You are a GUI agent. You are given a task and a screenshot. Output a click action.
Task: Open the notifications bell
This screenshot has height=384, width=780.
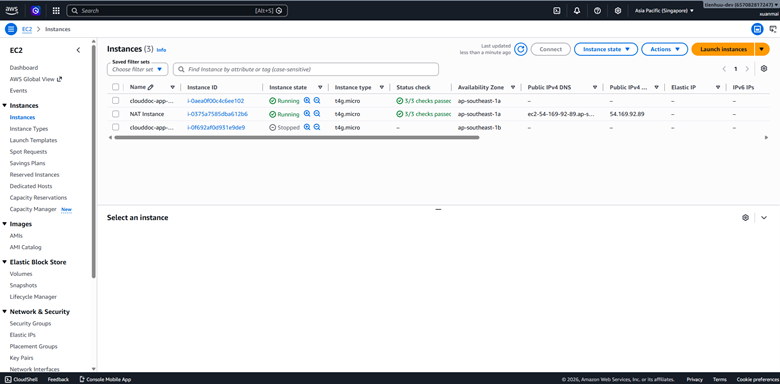(x=577, y=10)
